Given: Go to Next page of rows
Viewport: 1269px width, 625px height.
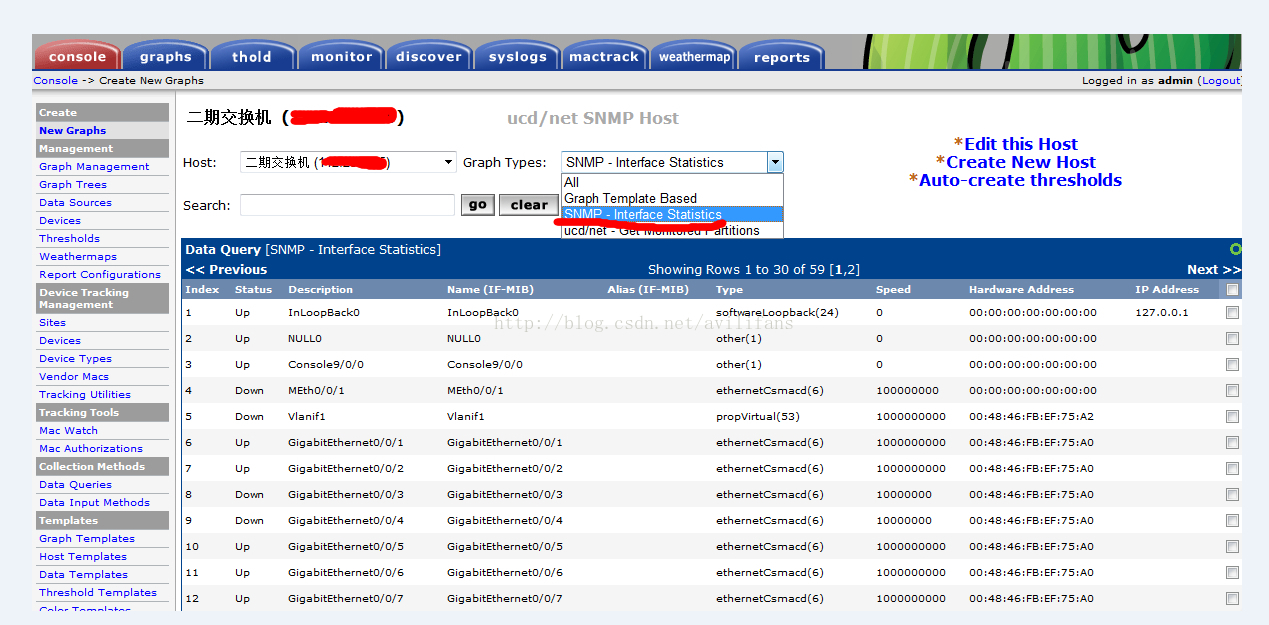Looking at the screenshot, I should pyautogui.click(x=1213, y=269).
